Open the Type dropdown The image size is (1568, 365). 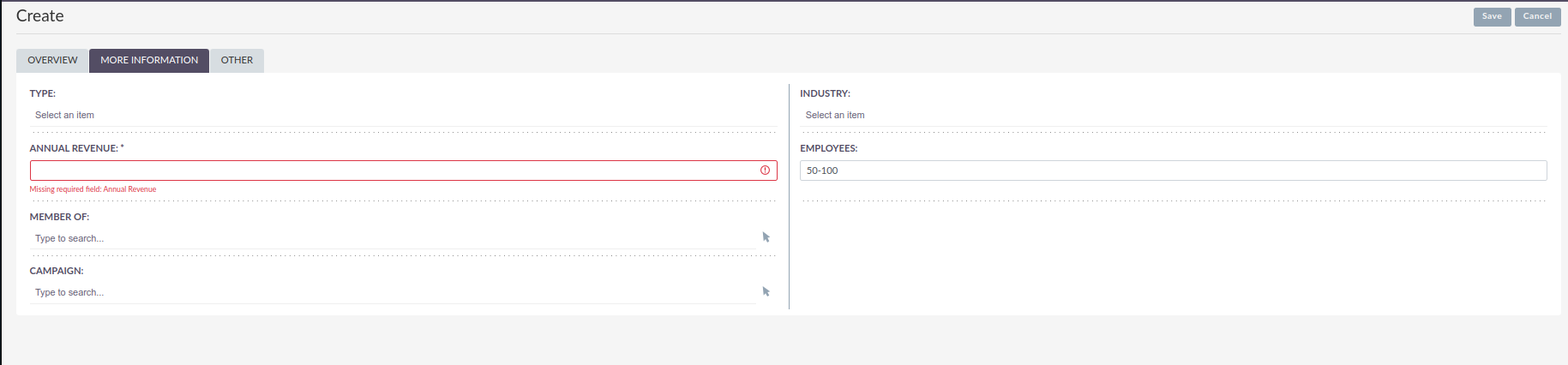tap(403, 115)
